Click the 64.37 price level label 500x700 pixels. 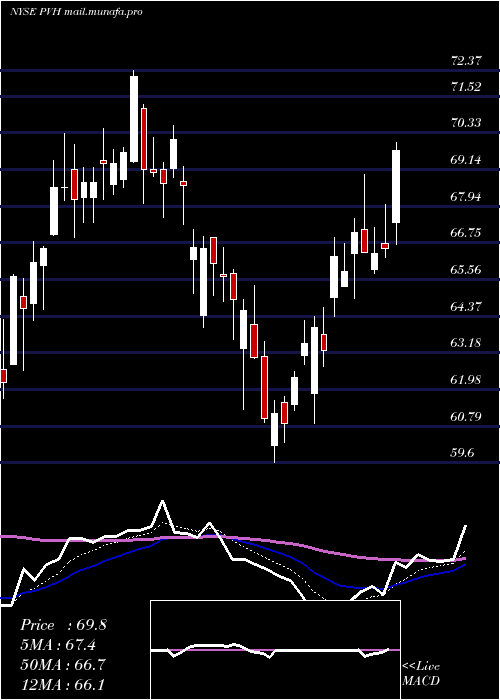click(466, 306)
